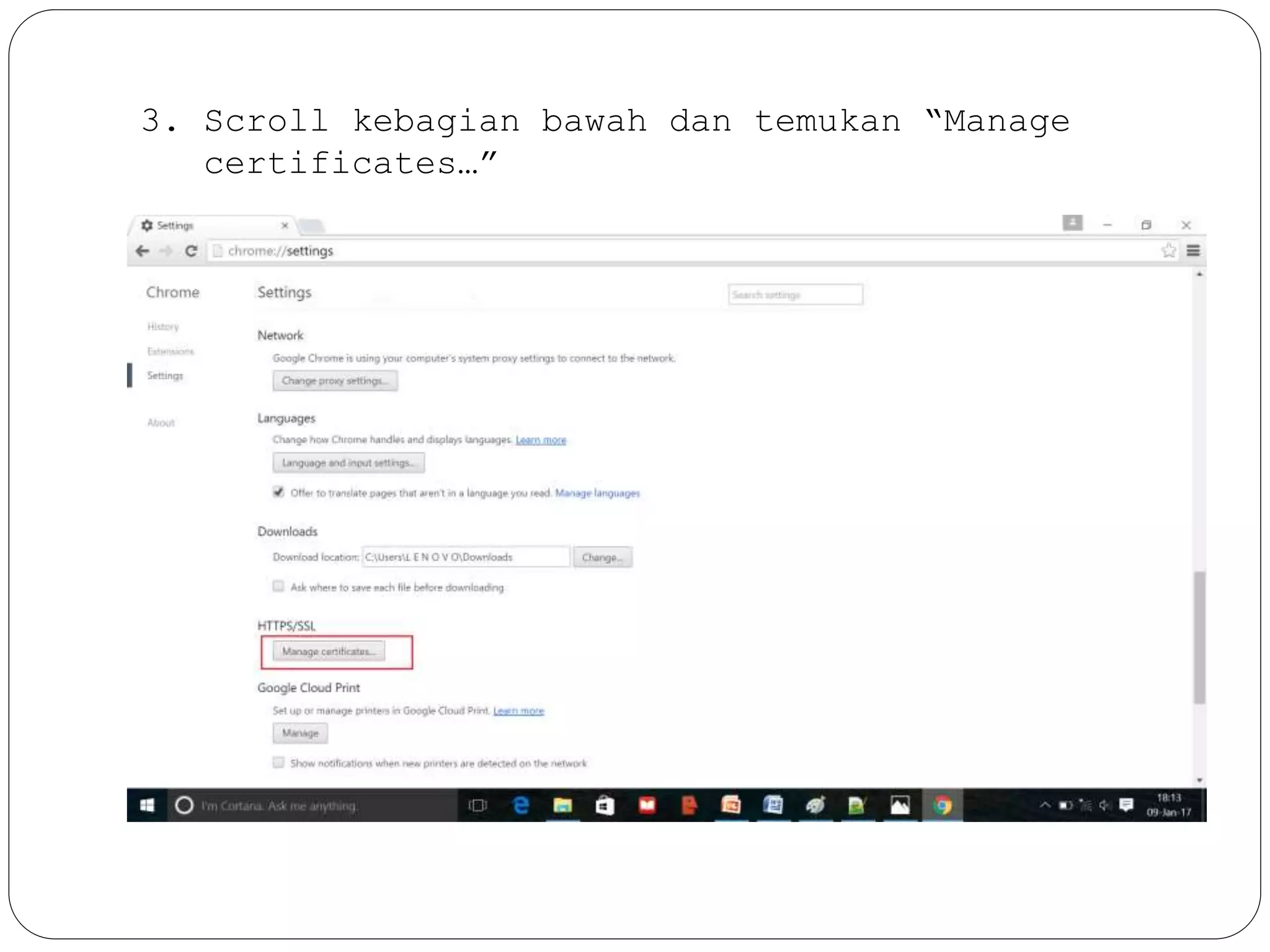The height and width of the screenshot is (952, 1270).
Task: Launch Microsoft Edge from the taskbar
Action: point(521,805)
